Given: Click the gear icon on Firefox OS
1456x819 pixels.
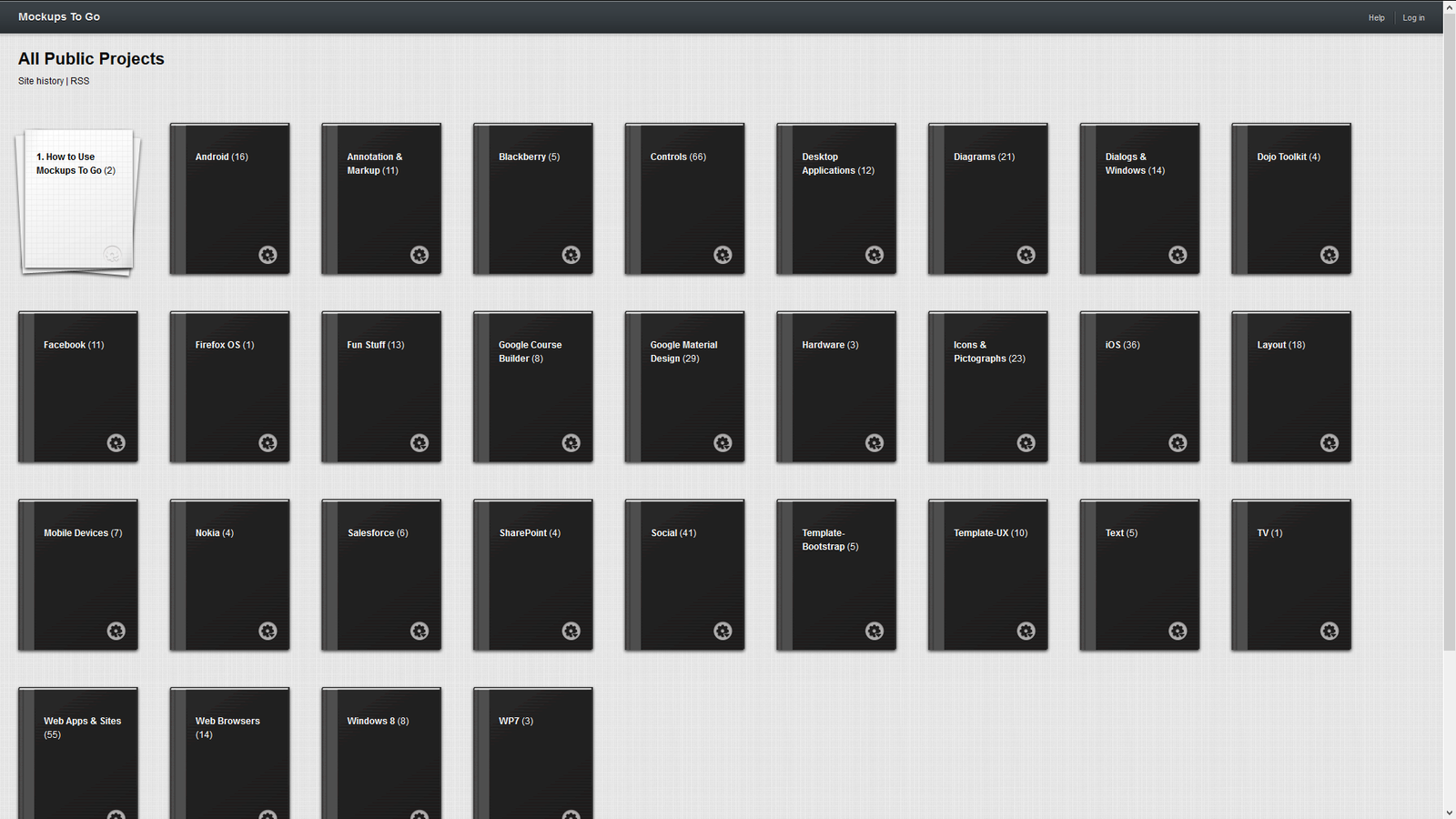Looking at the screenshot, I should 268,443.
